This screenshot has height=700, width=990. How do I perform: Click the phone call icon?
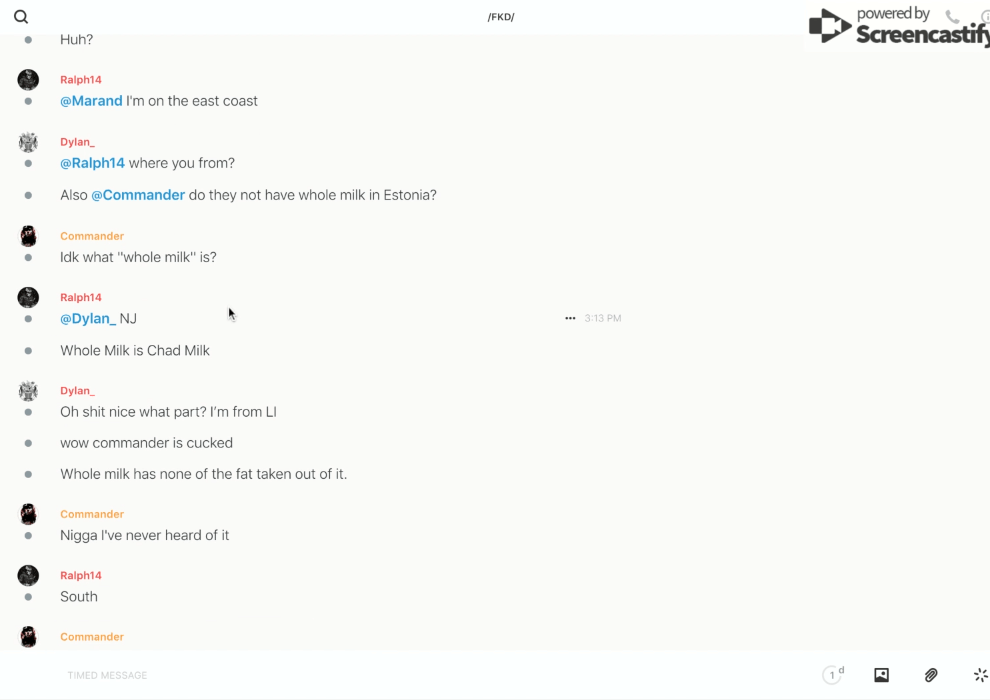[x=952, y=17]
